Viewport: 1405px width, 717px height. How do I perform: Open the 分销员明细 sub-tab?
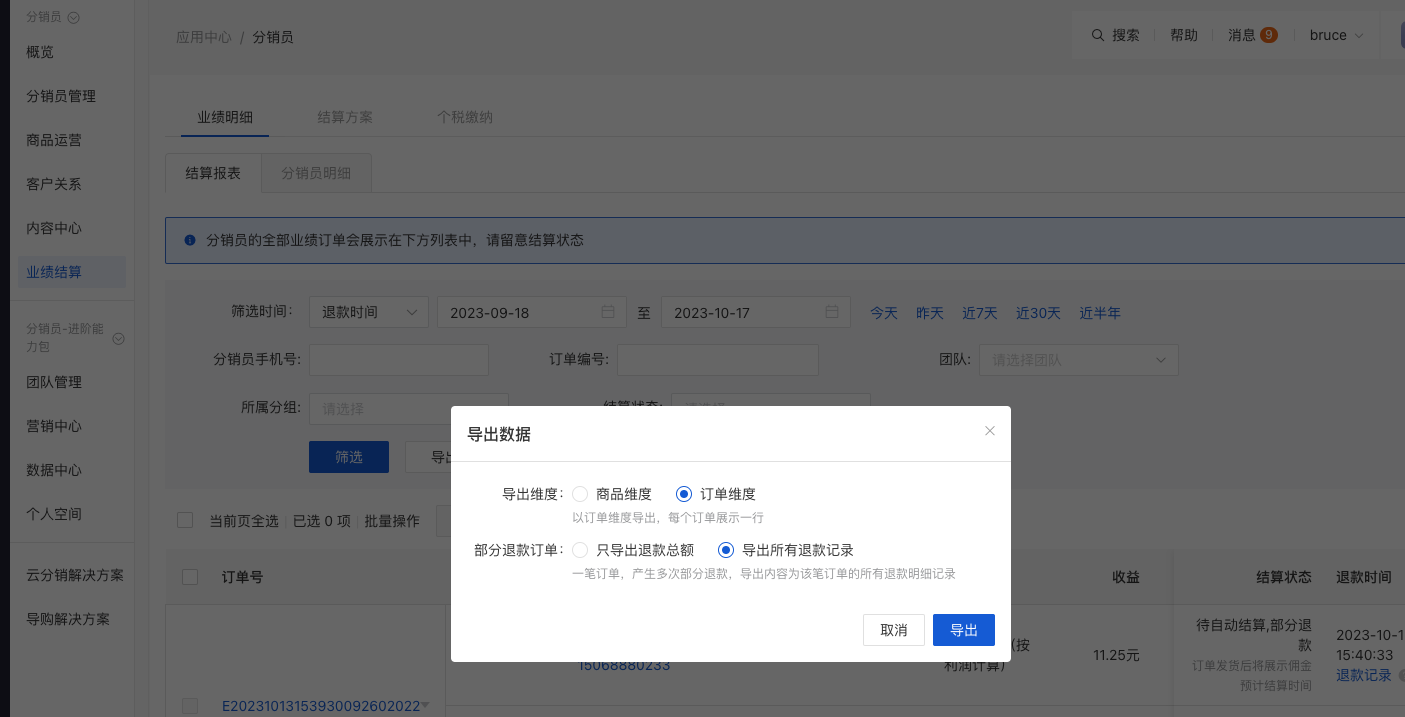pos(316,173)
